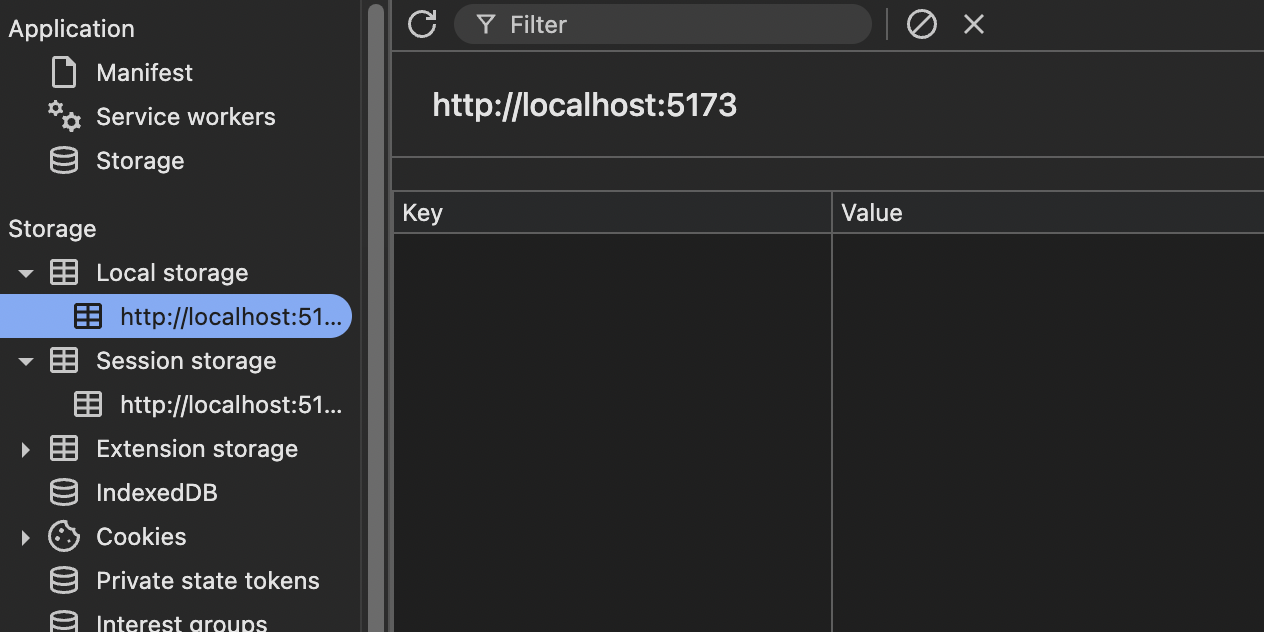Open Interest groups in sidebar
The image size is (1264, 632).
[x=181, y=623]
